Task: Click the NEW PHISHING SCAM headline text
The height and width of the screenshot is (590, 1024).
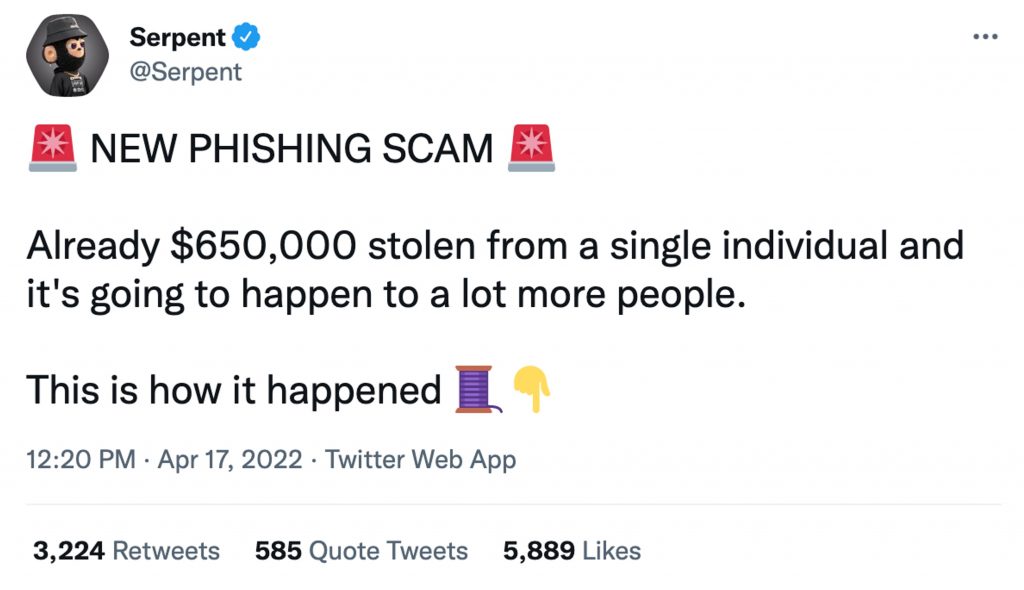Action: pyautogui.click(x=291, y=150)
